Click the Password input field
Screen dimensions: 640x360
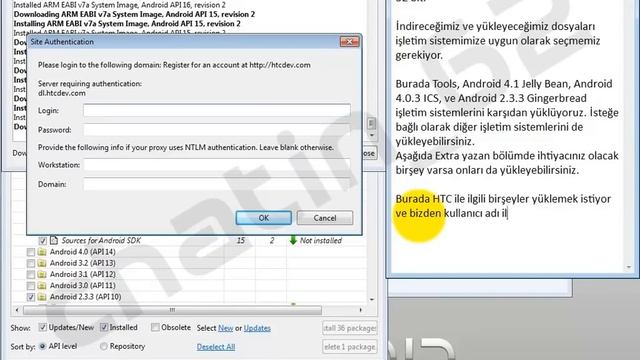217,130
